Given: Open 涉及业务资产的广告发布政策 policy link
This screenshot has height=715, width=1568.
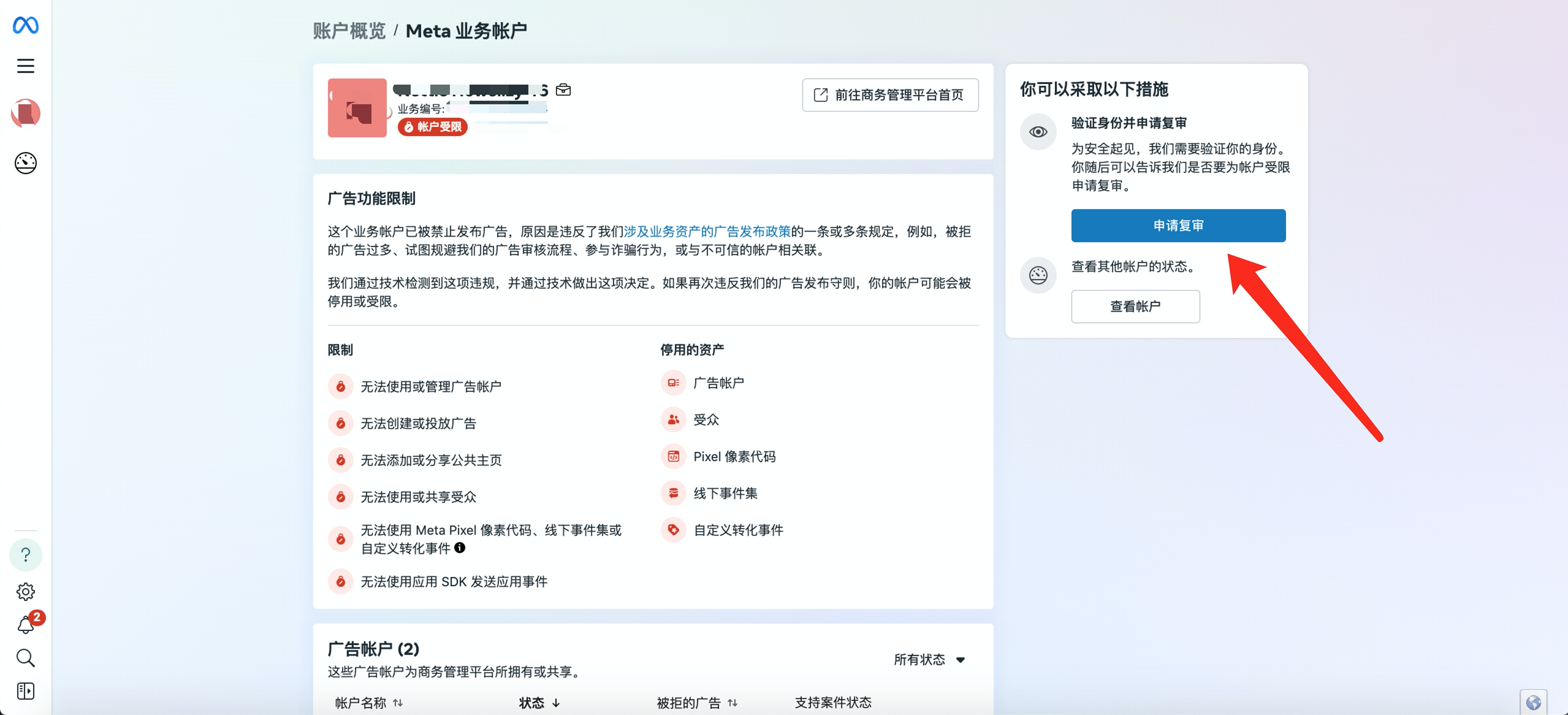Looking at the screenshot, I should coord(707,232).
